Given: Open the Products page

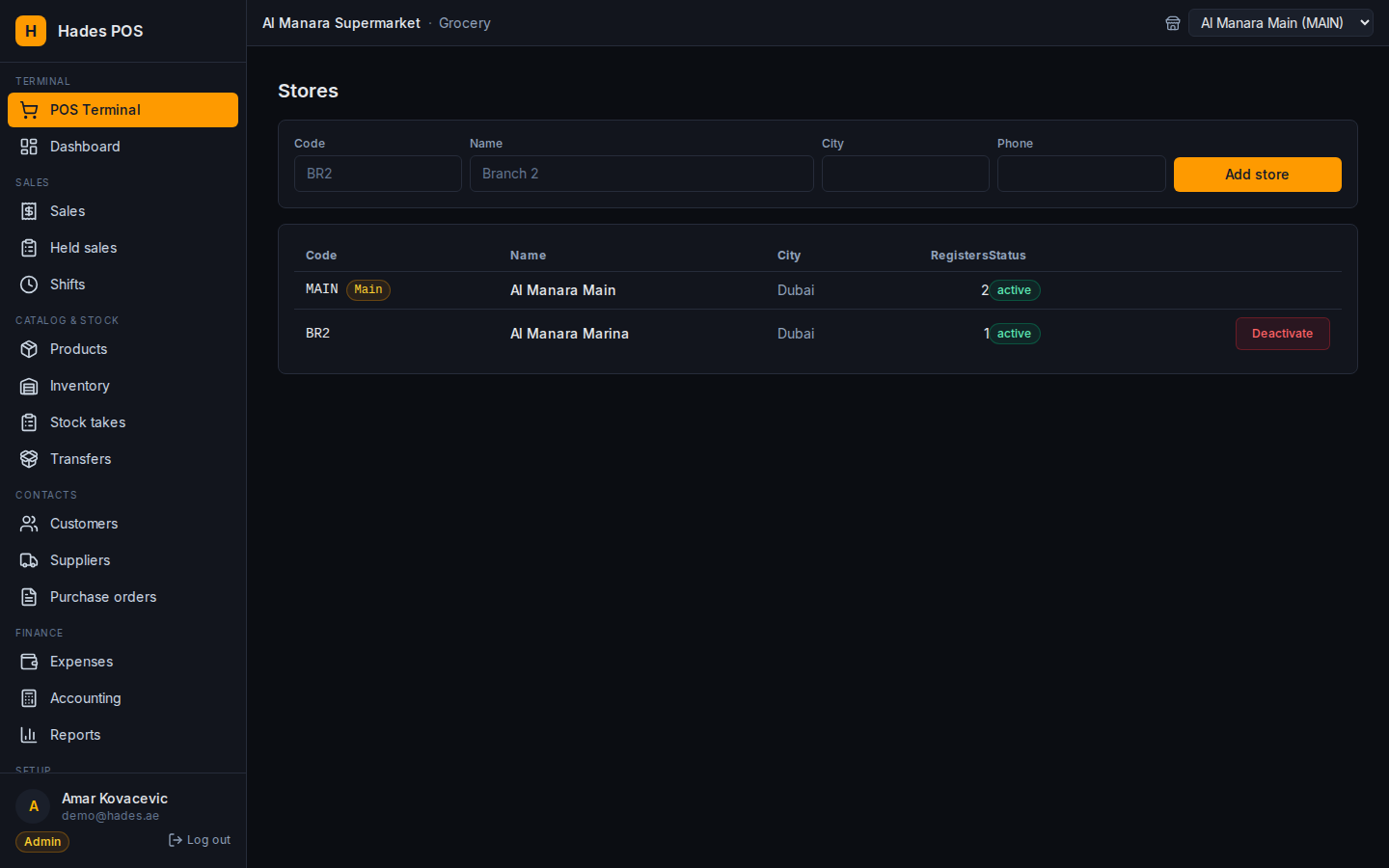Looking at the screenshot, I should click(x=123, y=349).
